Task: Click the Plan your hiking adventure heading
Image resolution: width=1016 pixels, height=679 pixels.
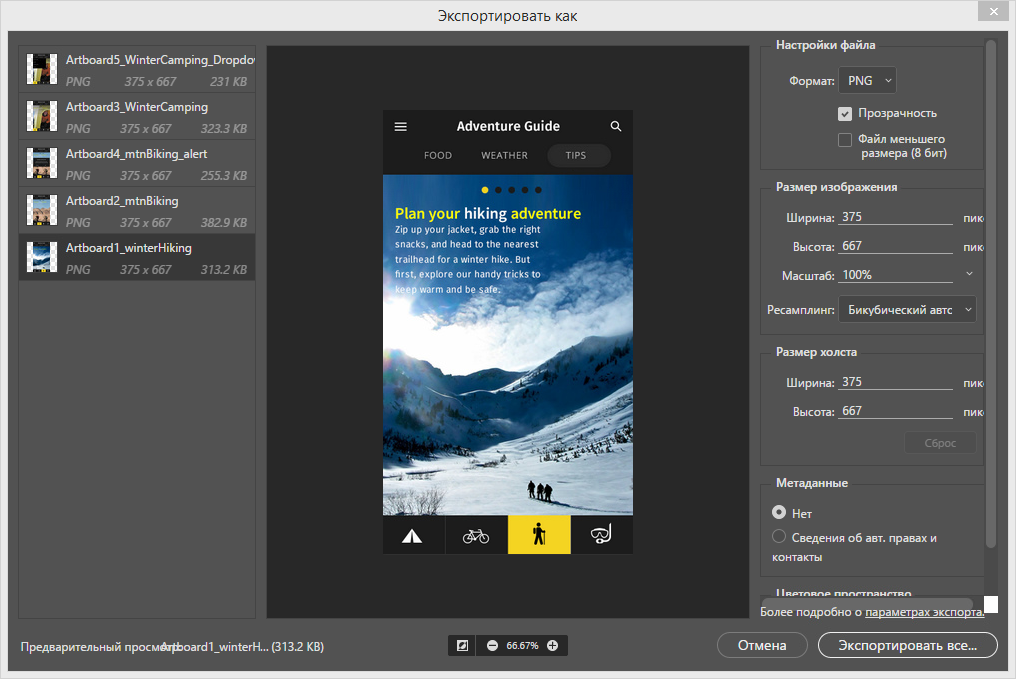Action: coord(488,213)
